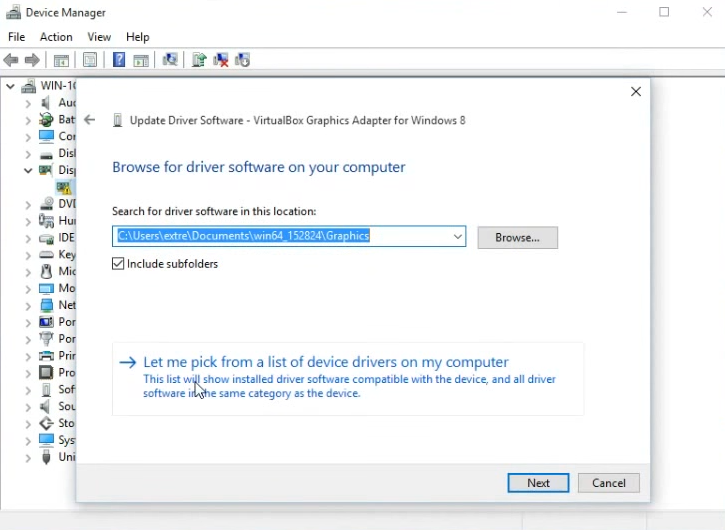Screen dimensions: 725x530
Task: Click the Cancel button
Action: pyautogui.click(x=608, y=483)
